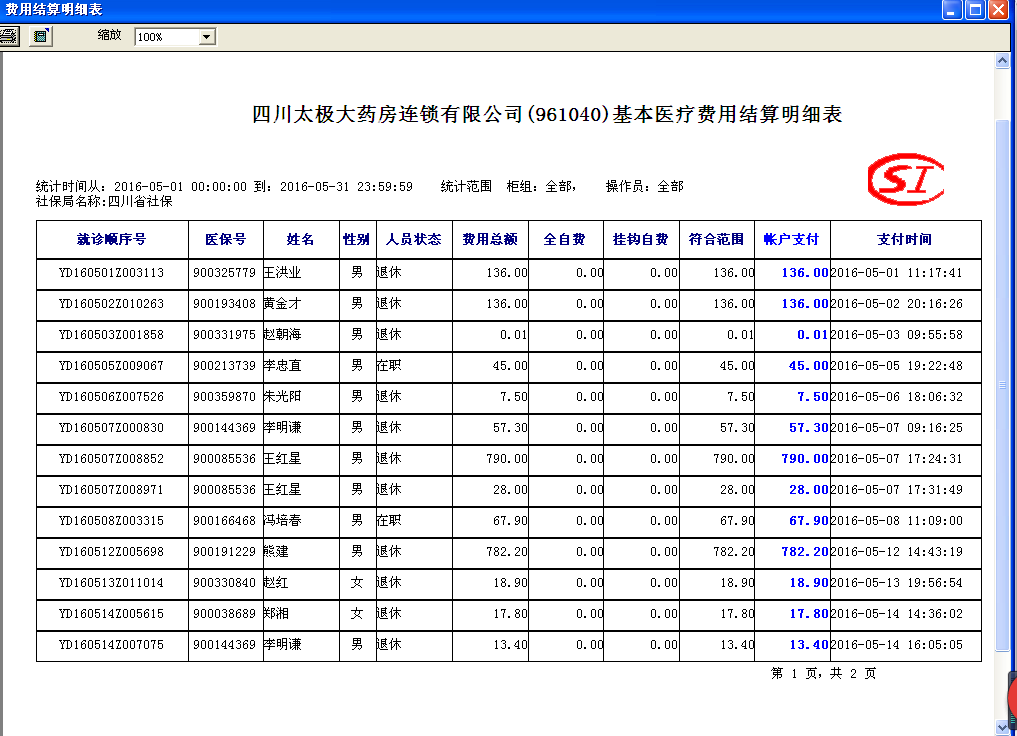
Task: Click the 社保局名称:四川省社保 line
Action: pos(104,202)
